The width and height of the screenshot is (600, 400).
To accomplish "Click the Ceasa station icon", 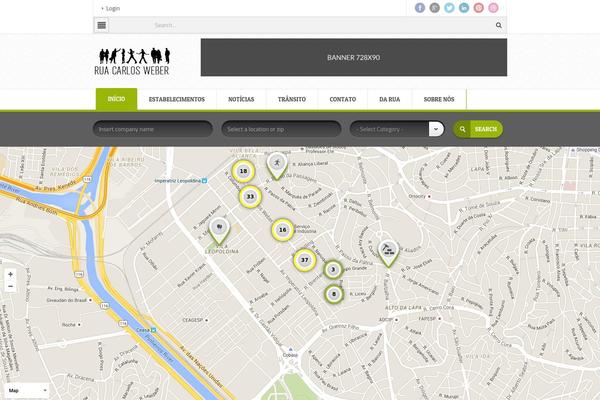I will 153,330.
